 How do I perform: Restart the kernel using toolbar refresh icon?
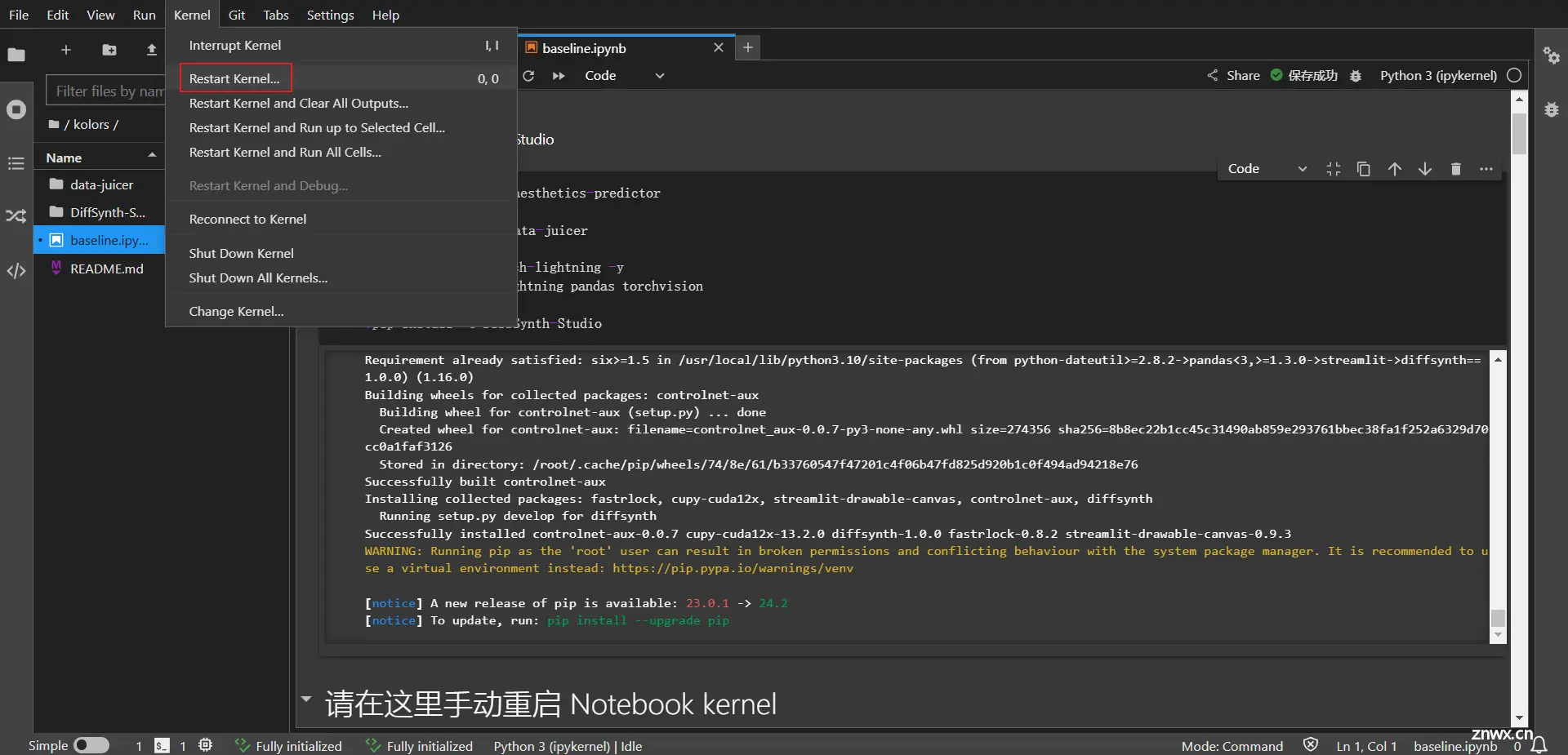[528, 76]
